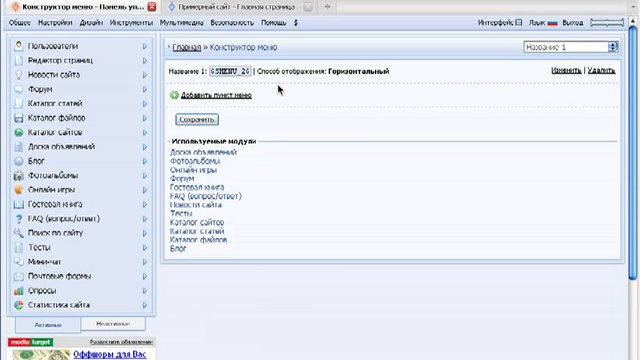Open the Мультимедиа menu

(181, 23)
